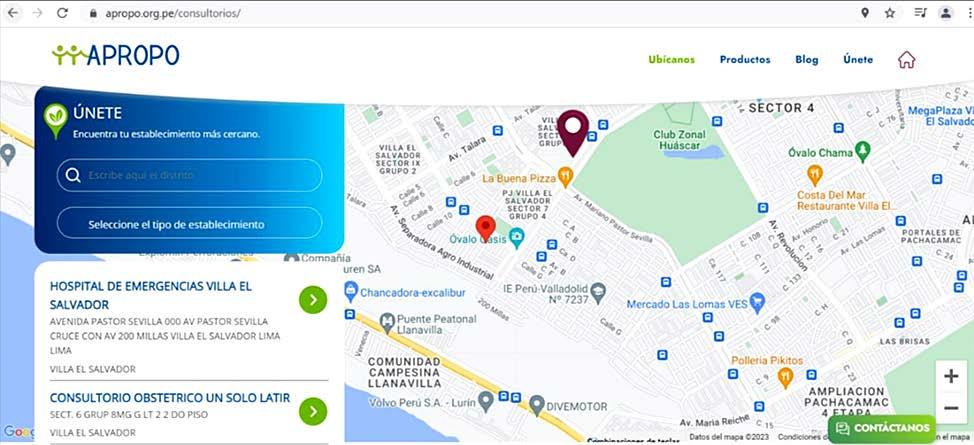Click AMPLIACION PACHACAMAC 4 ETAPA label
Viewport: 974px width, 445px height.
tap(846, 401)
